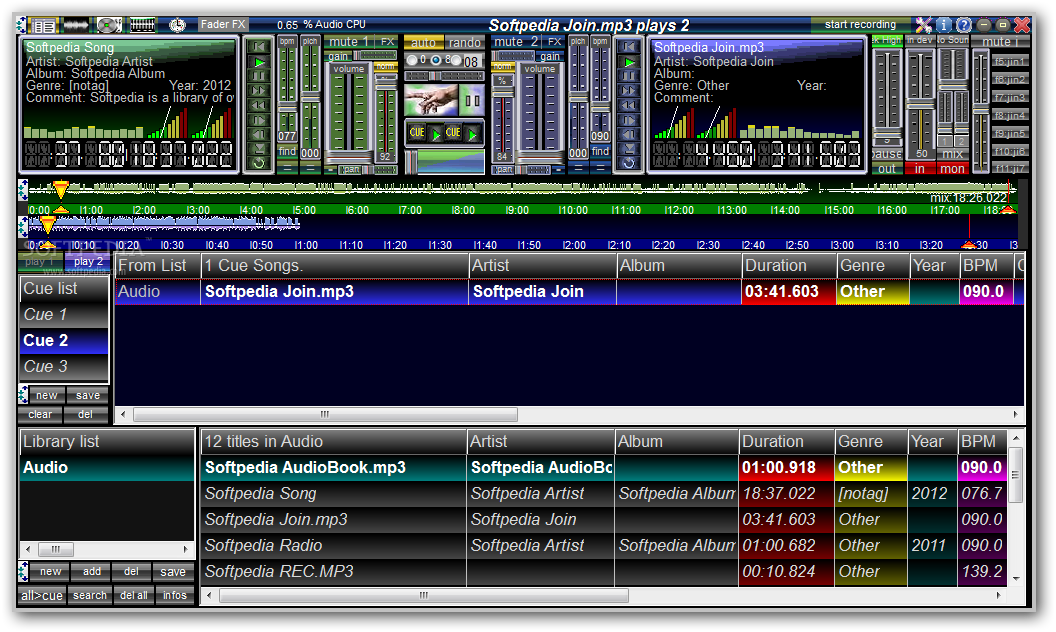Click the infos button
1056x632 pixels.
174,596
